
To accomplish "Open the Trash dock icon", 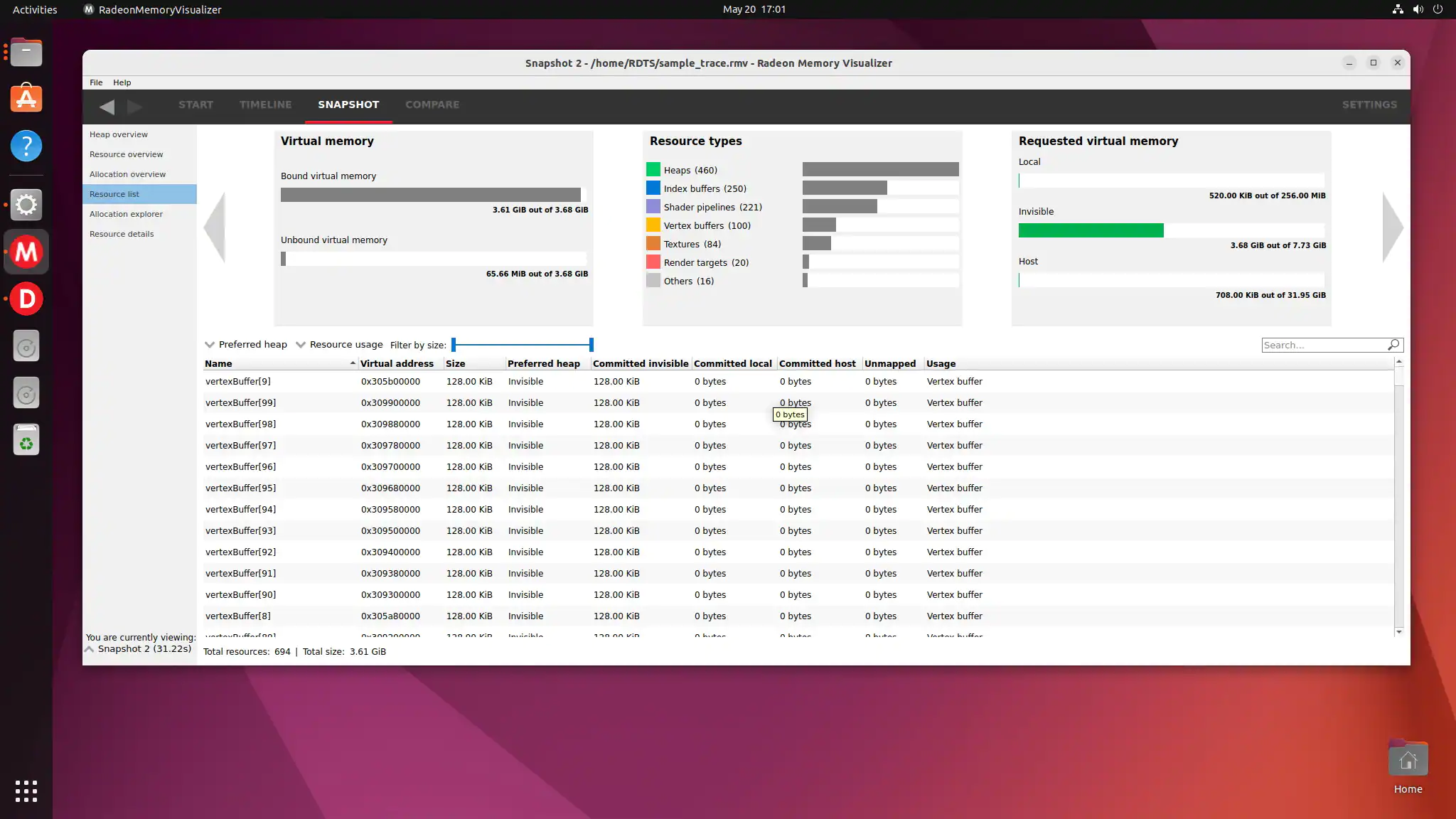I will point(26,440).
